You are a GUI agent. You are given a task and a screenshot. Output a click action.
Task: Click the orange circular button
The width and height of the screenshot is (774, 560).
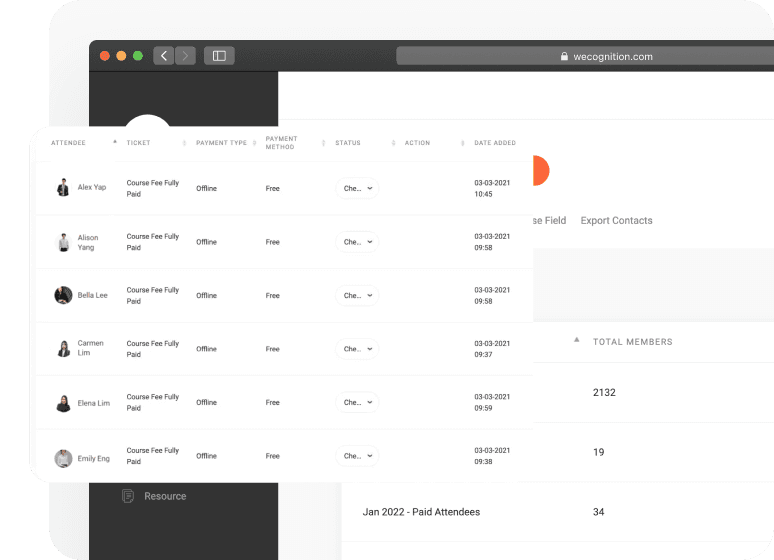click(x=540, y=171)
